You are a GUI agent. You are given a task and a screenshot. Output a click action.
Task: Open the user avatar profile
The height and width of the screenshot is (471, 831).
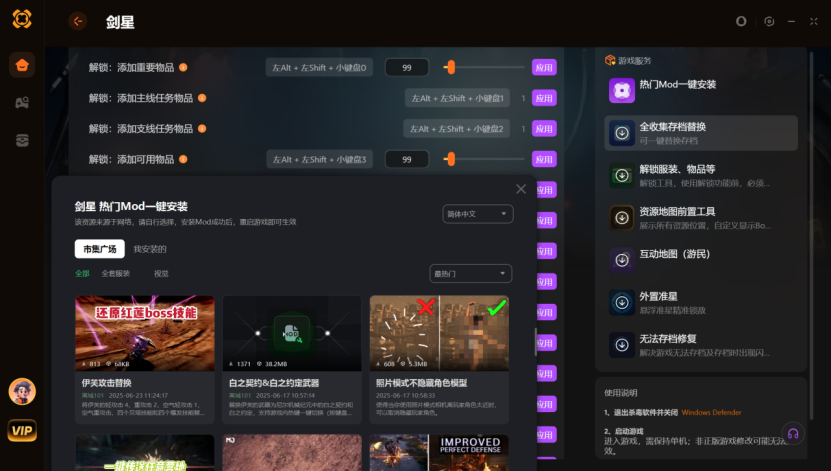click(x=22, y=391)
